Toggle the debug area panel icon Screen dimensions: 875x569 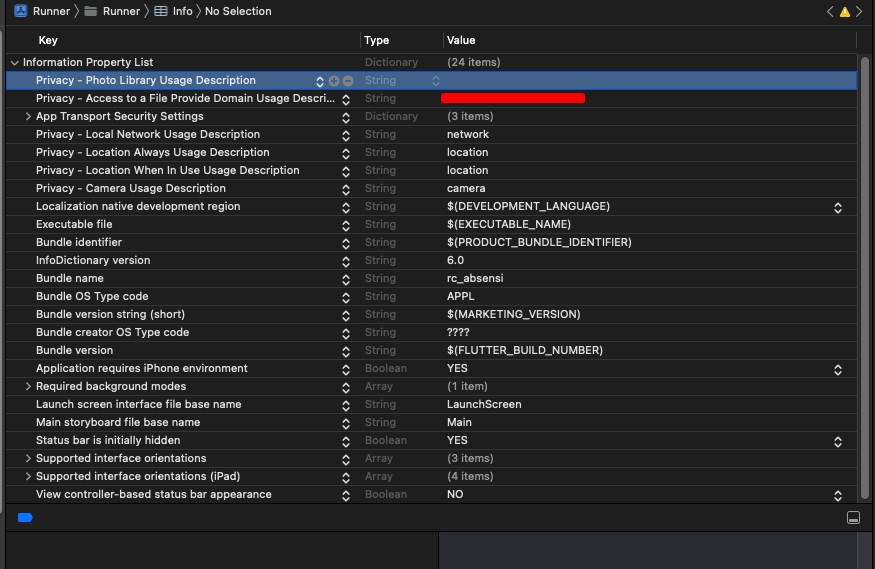coord(853,517)
